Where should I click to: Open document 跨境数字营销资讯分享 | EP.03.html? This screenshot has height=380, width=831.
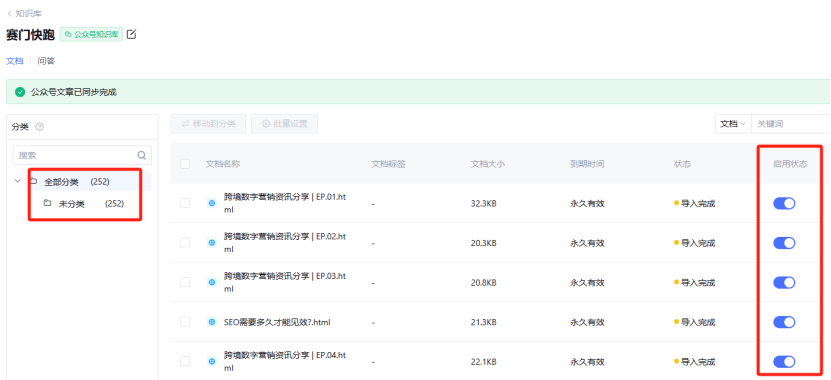(x=285, y=282)
